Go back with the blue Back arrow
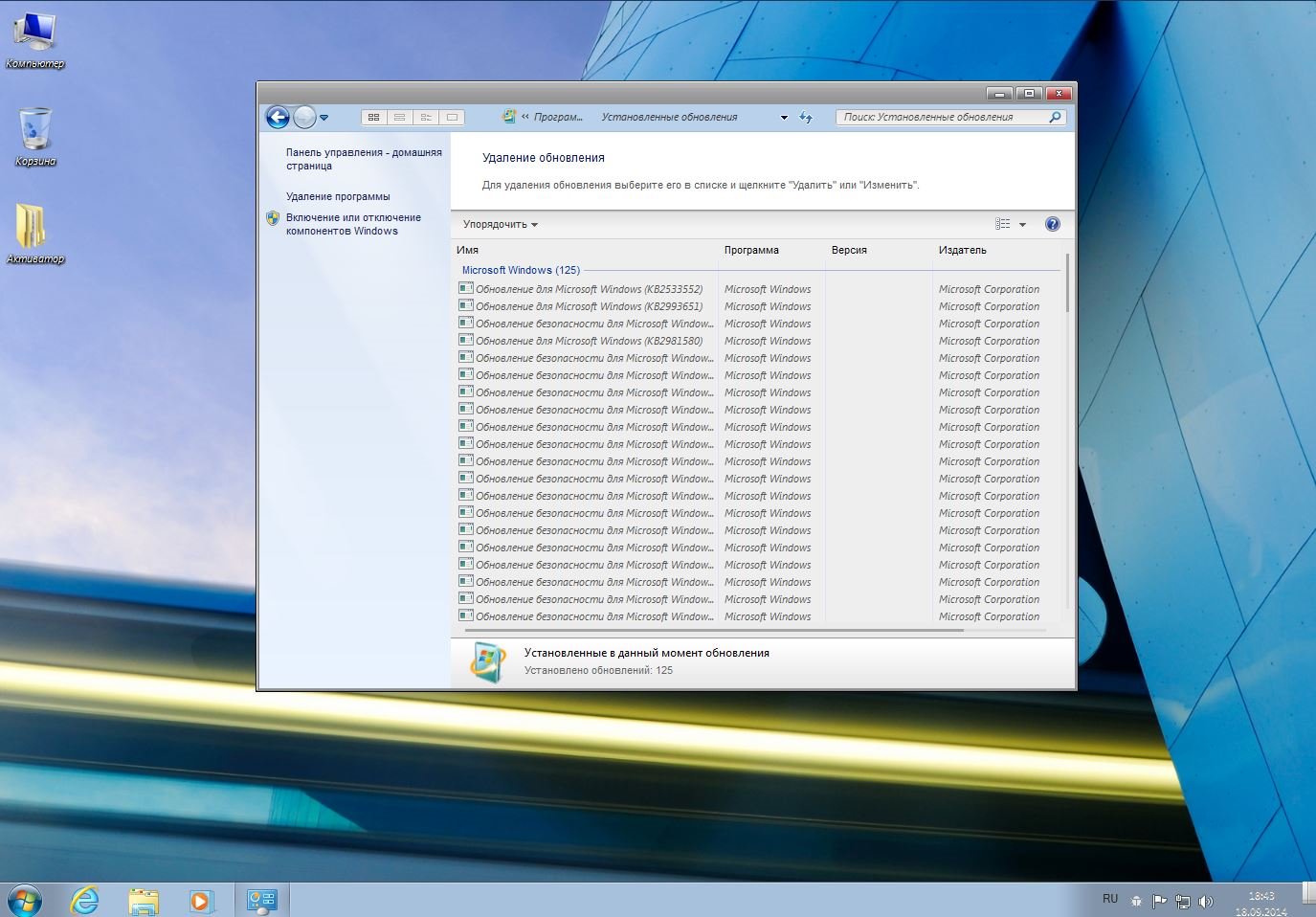The height and width of the screenshot is (917, 1316). click(x=278, y=118)
